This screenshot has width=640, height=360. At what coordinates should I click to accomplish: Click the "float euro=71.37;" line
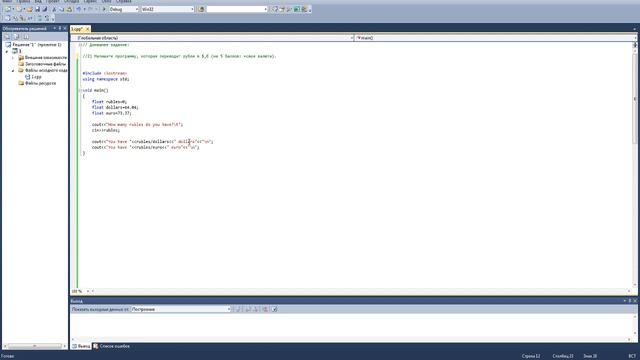click(x=112, y=113)
